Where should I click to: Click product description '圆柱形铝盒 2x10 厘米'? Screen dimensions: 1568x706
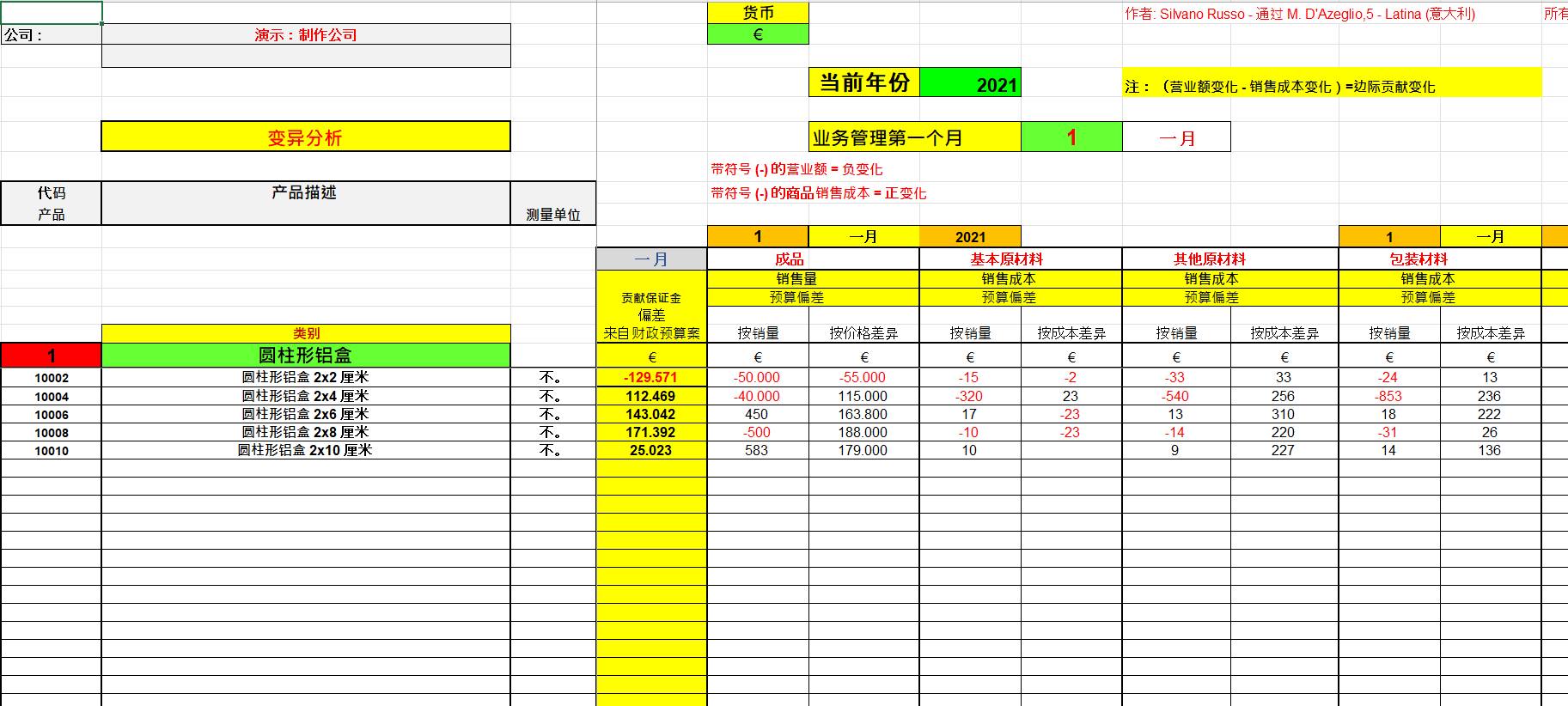click(x=306, y=450)
